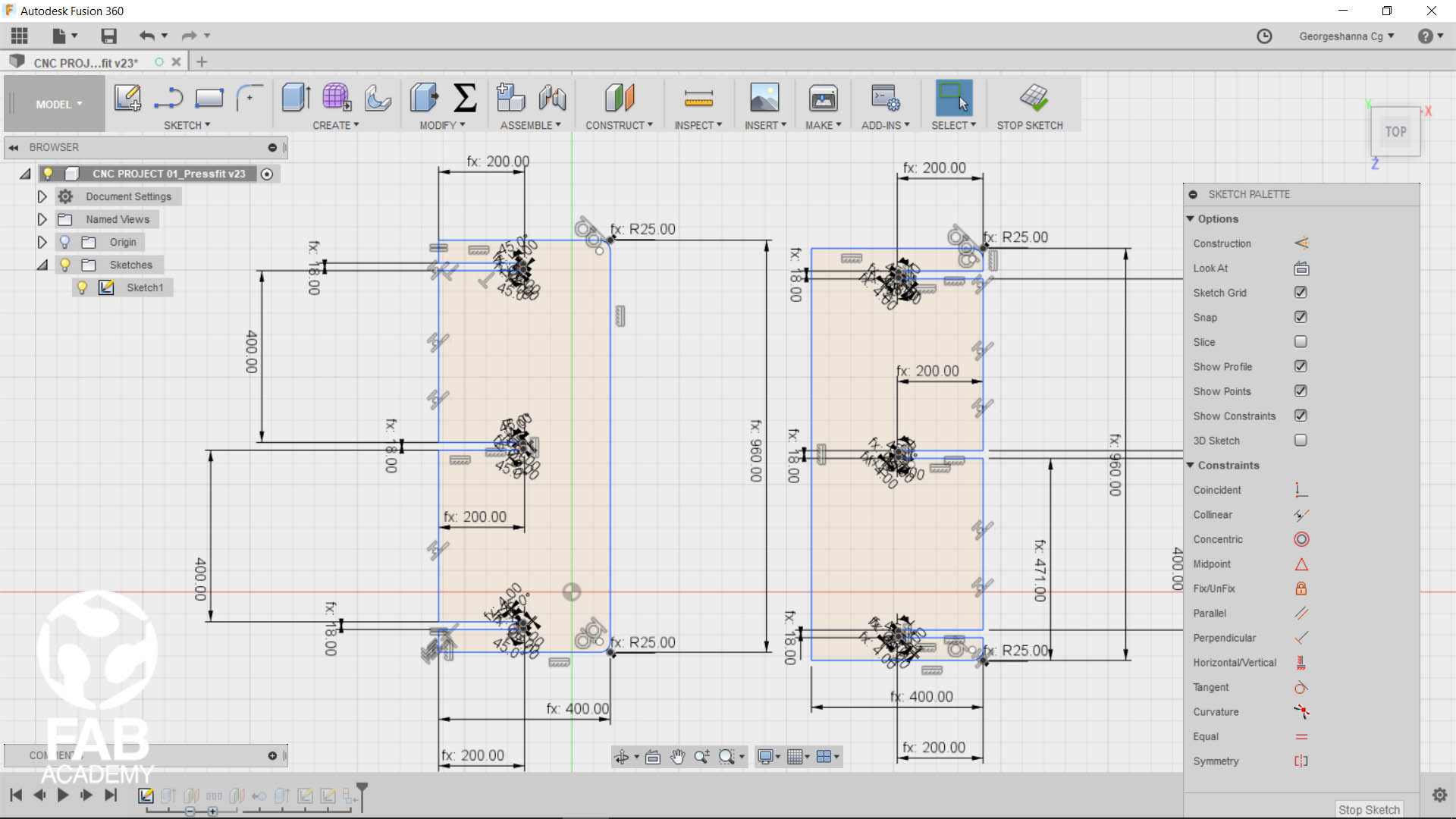Select the Line tool in Sketch
This screenshot has height=819, width=1456.
168,99
